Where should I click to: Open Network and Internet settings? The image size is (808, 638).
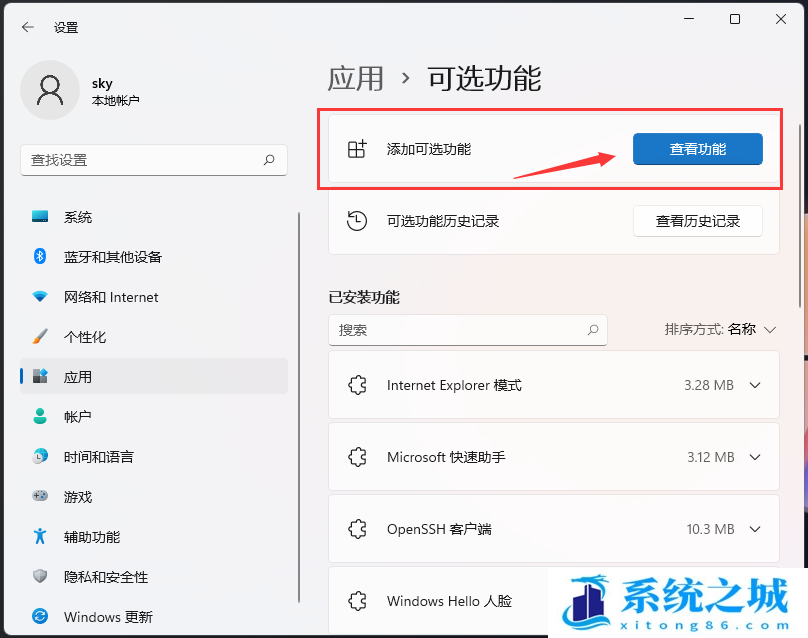point(110,297)
